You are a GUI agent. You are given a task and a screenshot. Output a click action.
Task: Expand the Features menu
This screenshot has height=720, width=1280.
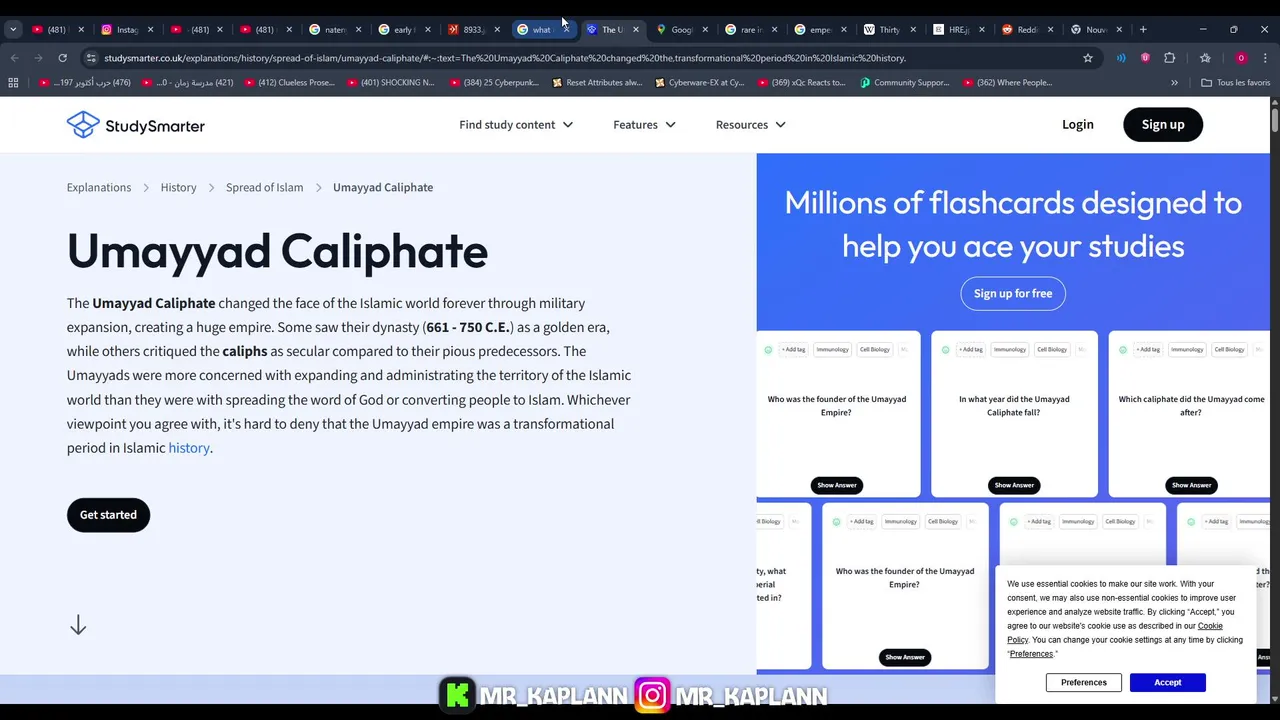coord(644,125)
